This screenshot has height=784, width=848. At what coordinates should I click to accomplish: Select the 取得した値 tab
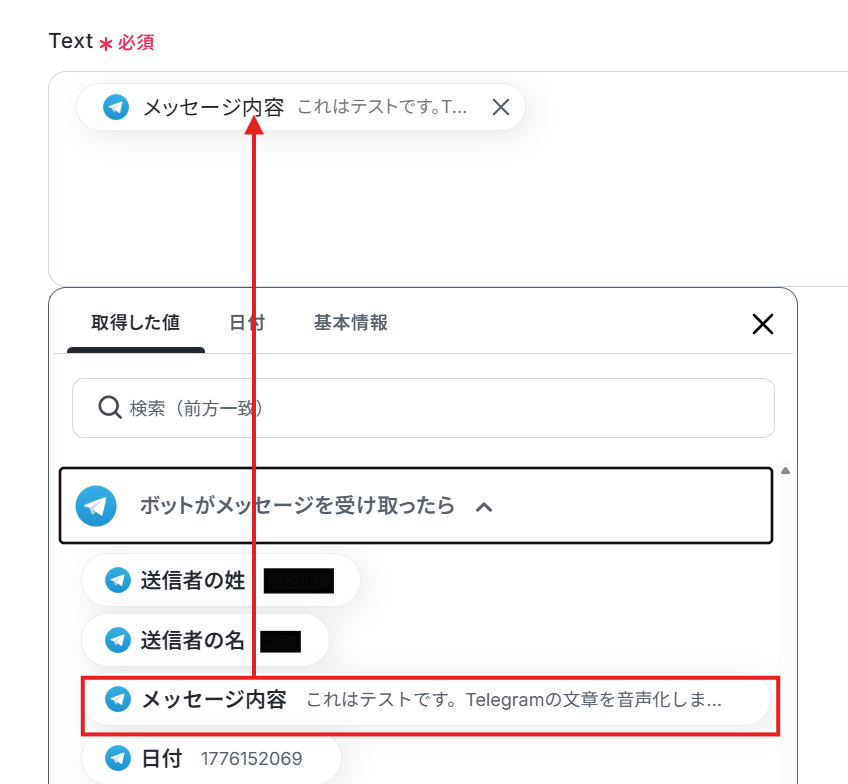(x=135, y=323)
